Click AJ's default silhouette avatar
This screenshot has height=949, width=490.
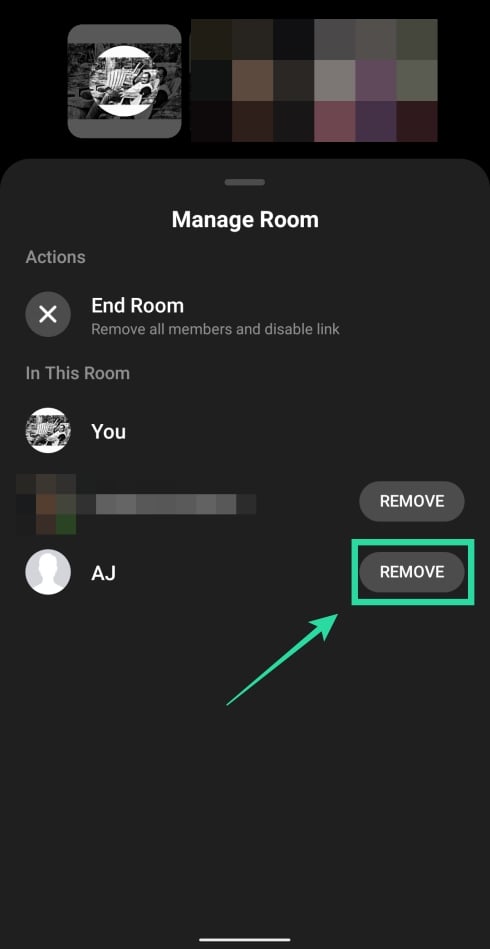click(x=48, y=572)
